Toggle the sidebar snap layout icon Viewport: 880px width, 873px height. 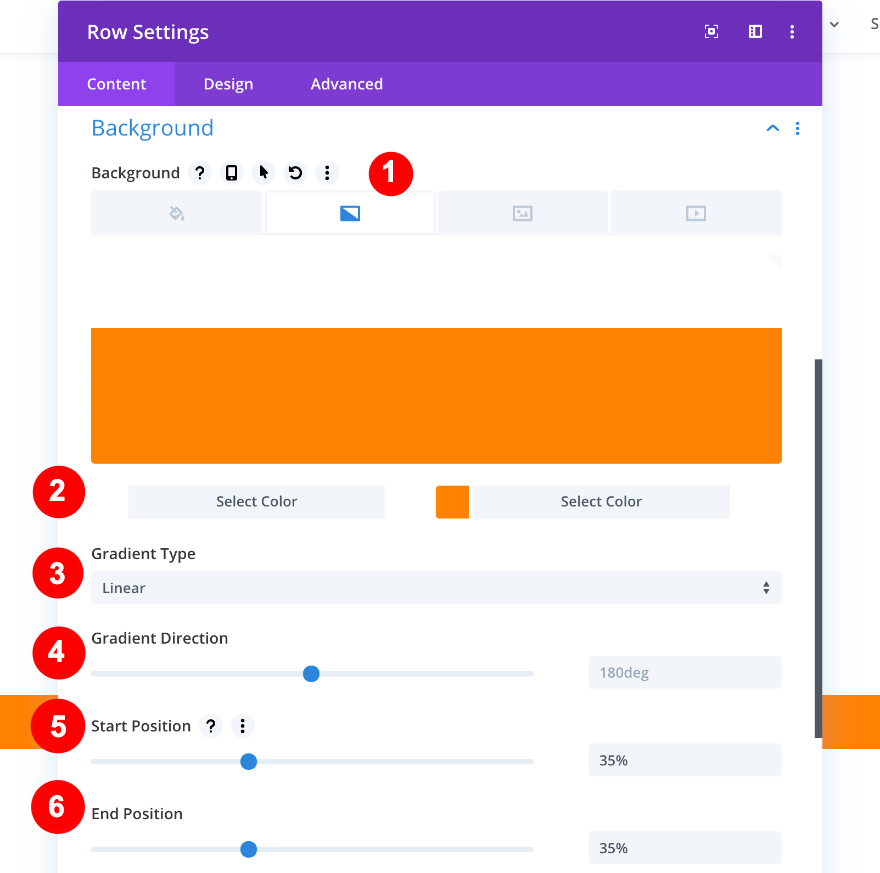755,32
